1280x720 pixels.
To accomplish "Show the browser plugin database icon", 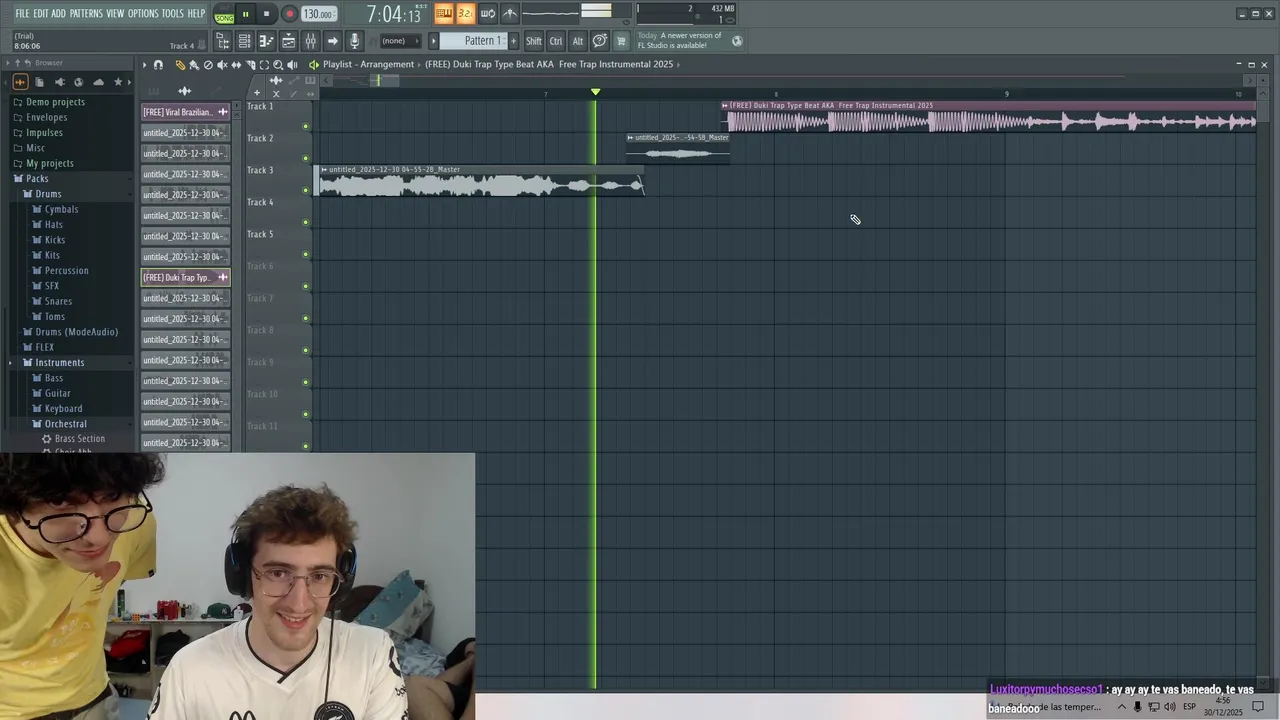I will tap(59, 82).
